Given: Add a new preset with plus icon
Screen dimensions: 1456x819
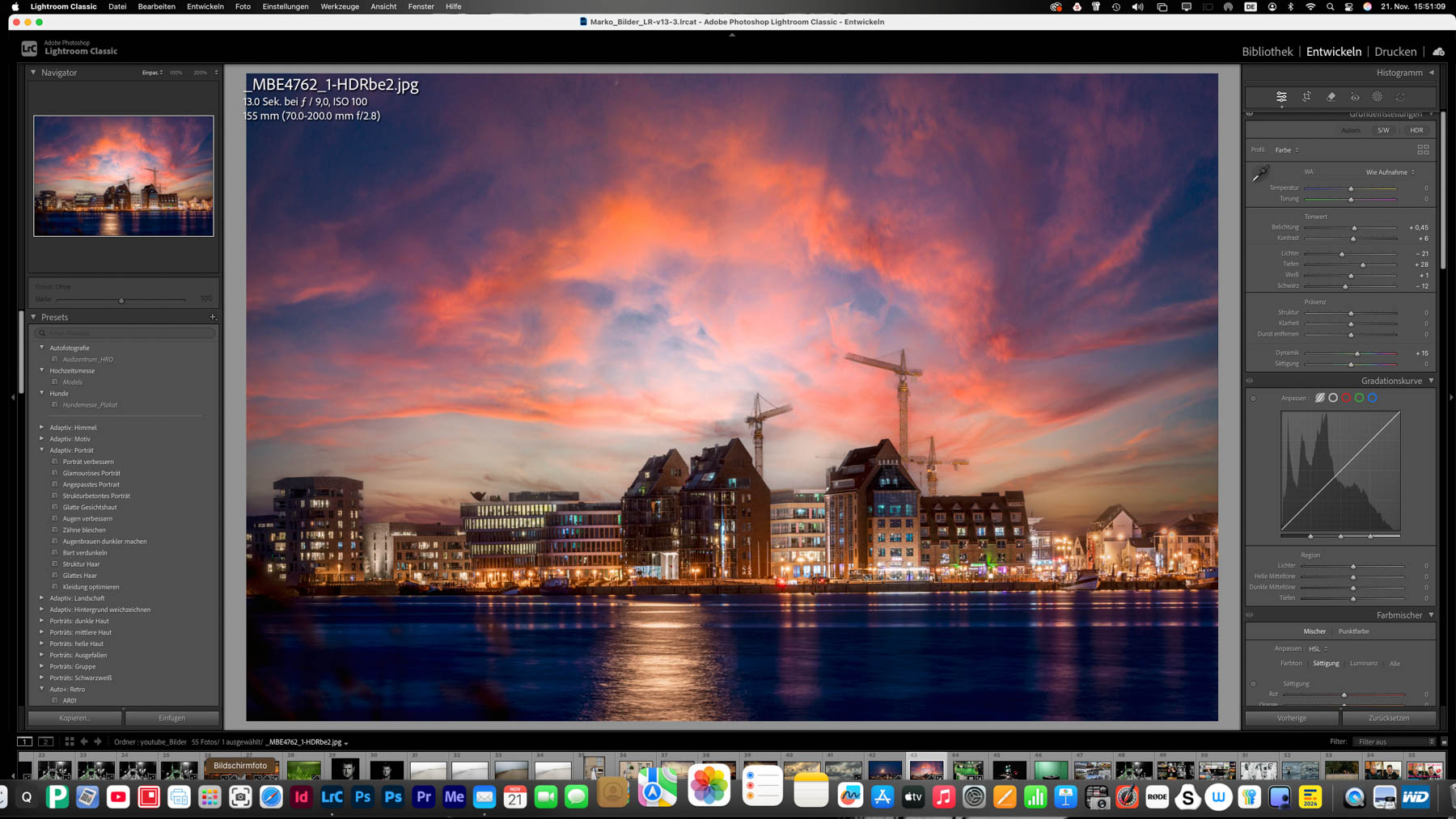Looking at the screenshot, I should [213, 317].
